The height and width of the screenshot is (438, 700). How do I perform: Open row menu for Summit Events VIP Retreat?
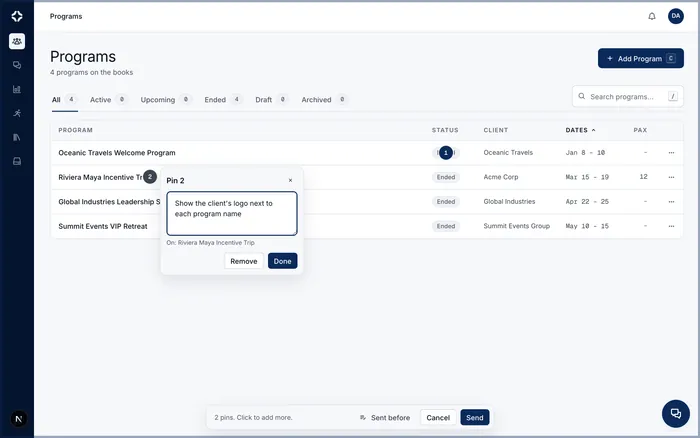click(x=671, y=226)
